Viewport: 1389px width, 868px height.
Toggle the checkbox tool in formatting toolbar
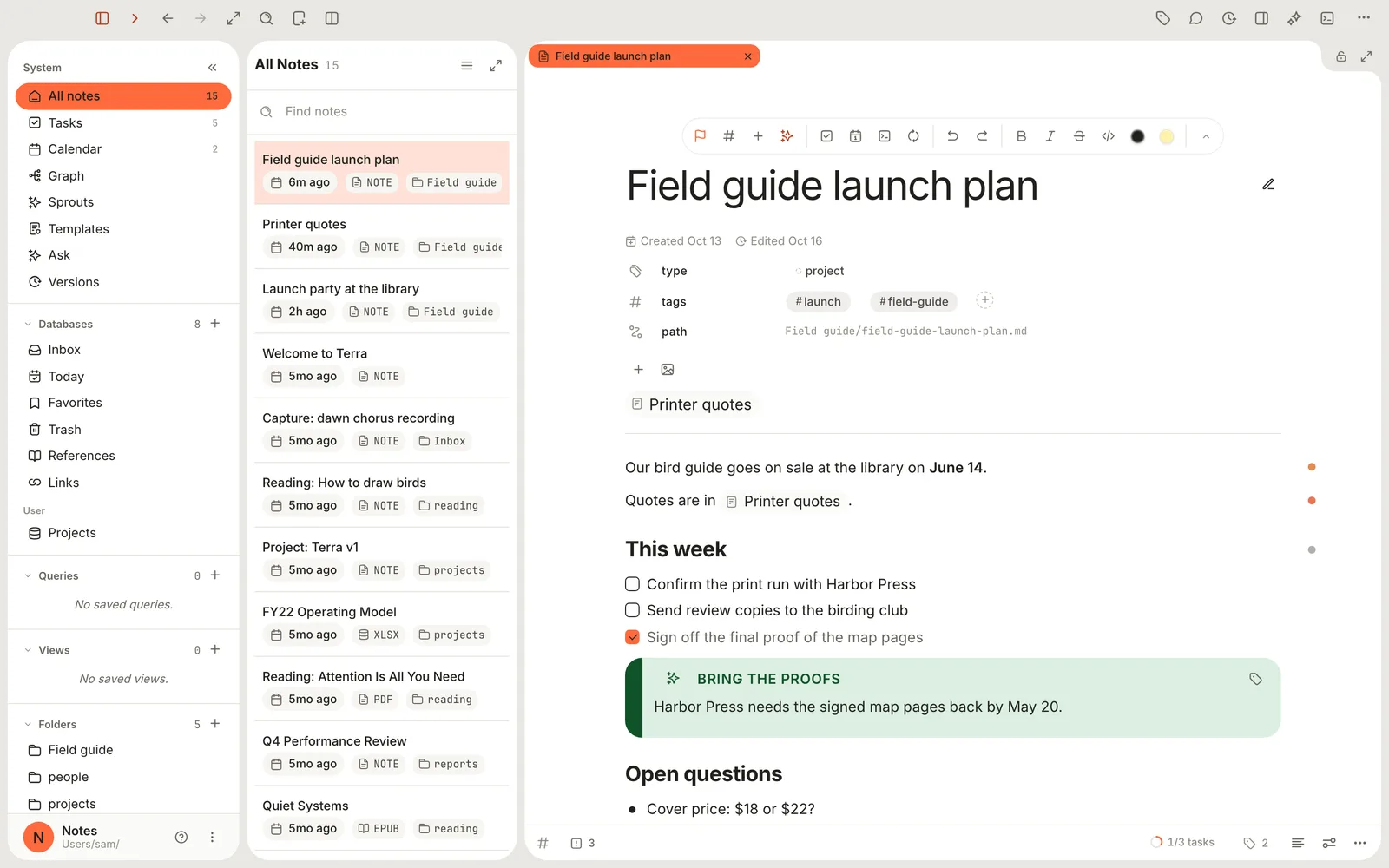coord(826,136)
